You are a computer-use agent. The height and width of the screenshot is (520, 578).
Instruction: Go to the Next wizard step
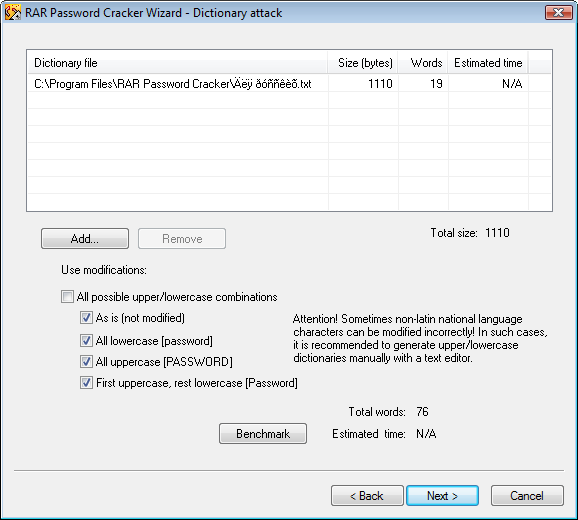coord(442,495)
